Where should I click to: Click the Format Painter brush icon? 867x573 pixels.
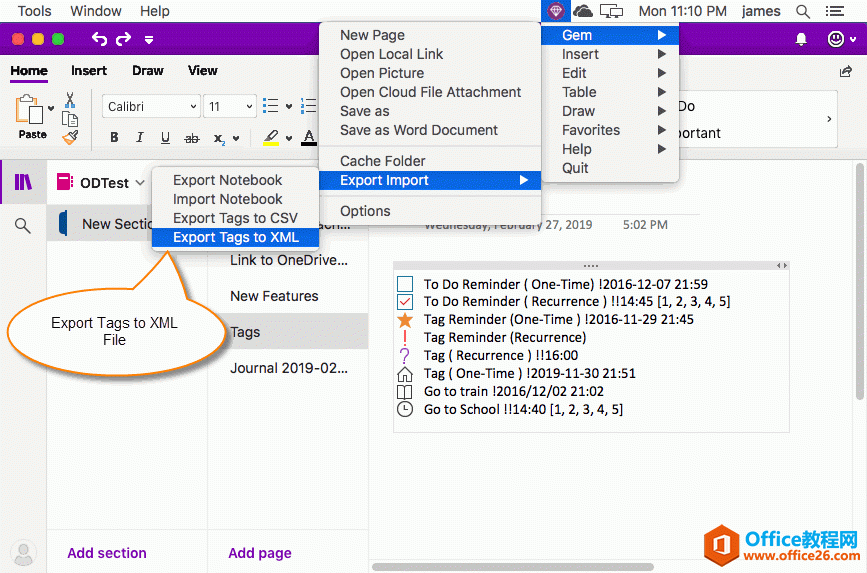pyautogui.click(x=70, y=138)
